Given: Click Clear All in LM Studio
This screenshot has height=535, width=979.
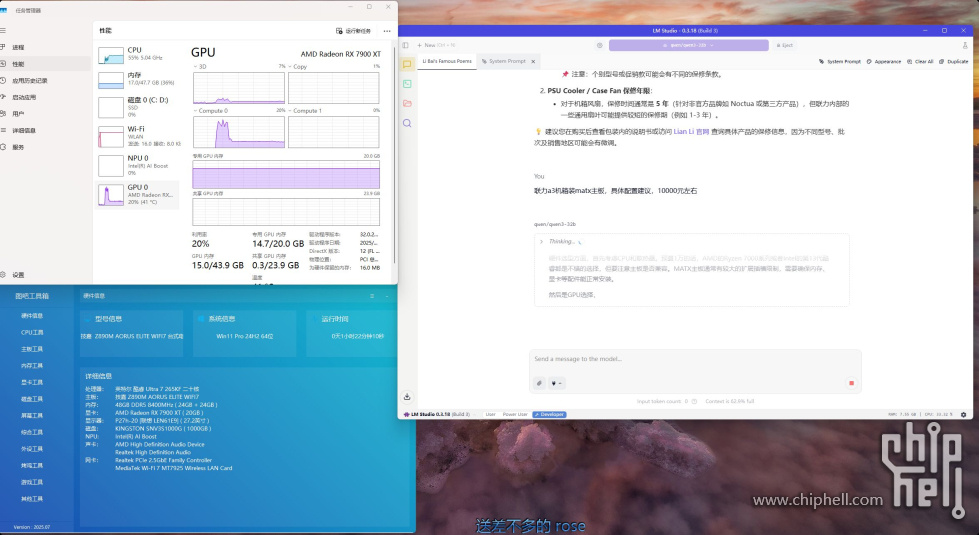Looking at the screenshot, I should click(920, 61).
